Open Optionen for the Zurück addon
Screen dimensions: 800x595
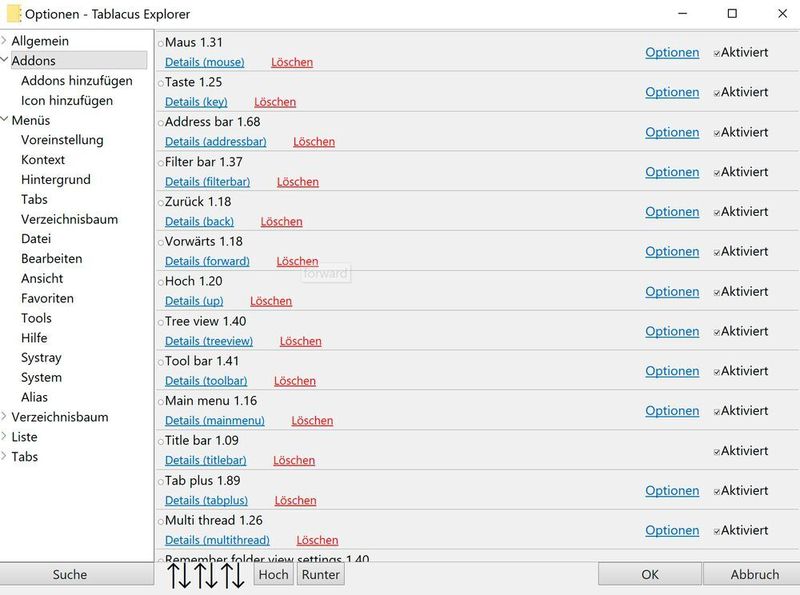click(x=671, y=212)
